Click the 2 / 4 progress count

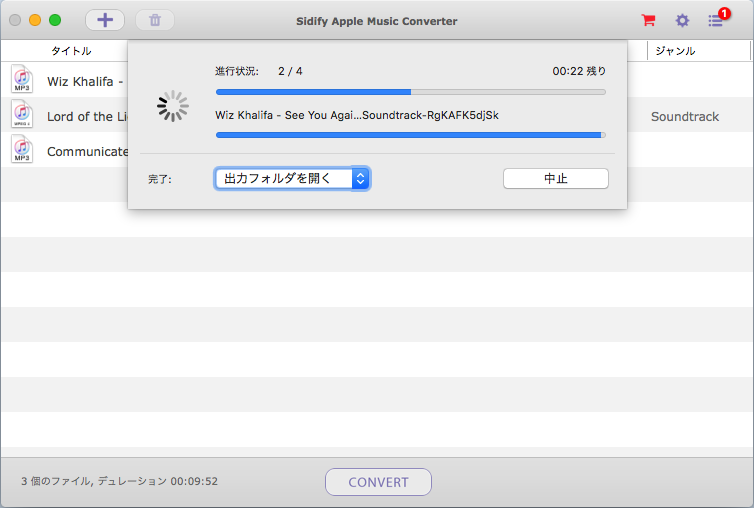290,71
